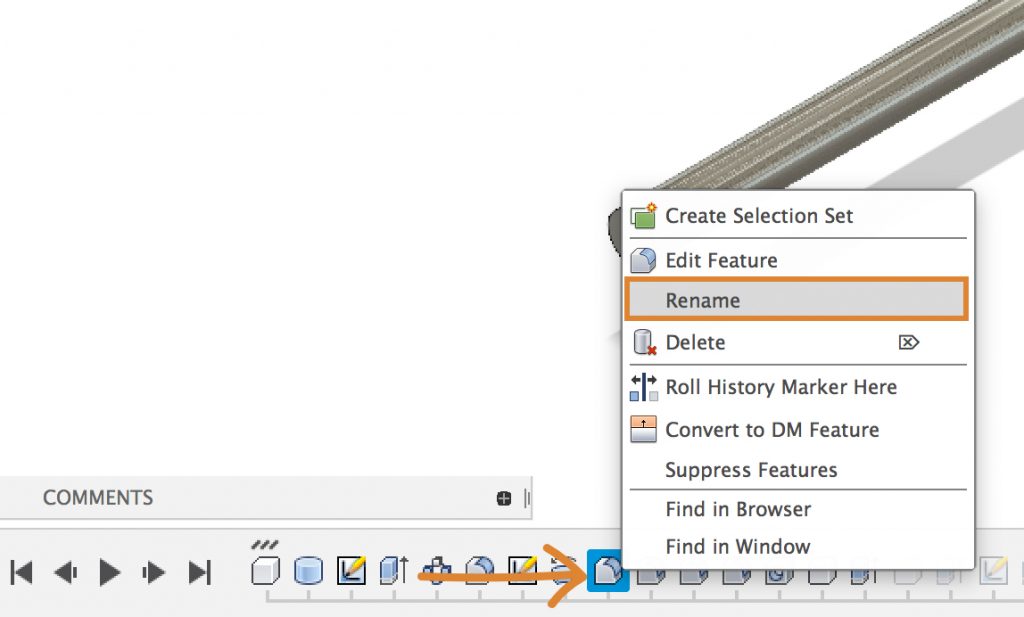Click the Edit Feature icon in the context menu
The image size is (1024, 617).
click(644, 260)
